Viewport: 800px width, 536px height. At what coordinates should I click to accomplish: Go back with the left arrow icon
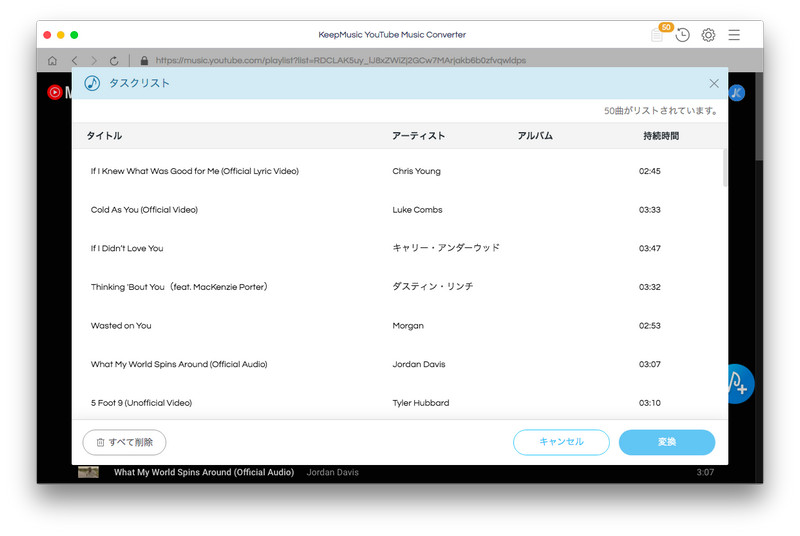pyautogui.click(x=74, y=61)
